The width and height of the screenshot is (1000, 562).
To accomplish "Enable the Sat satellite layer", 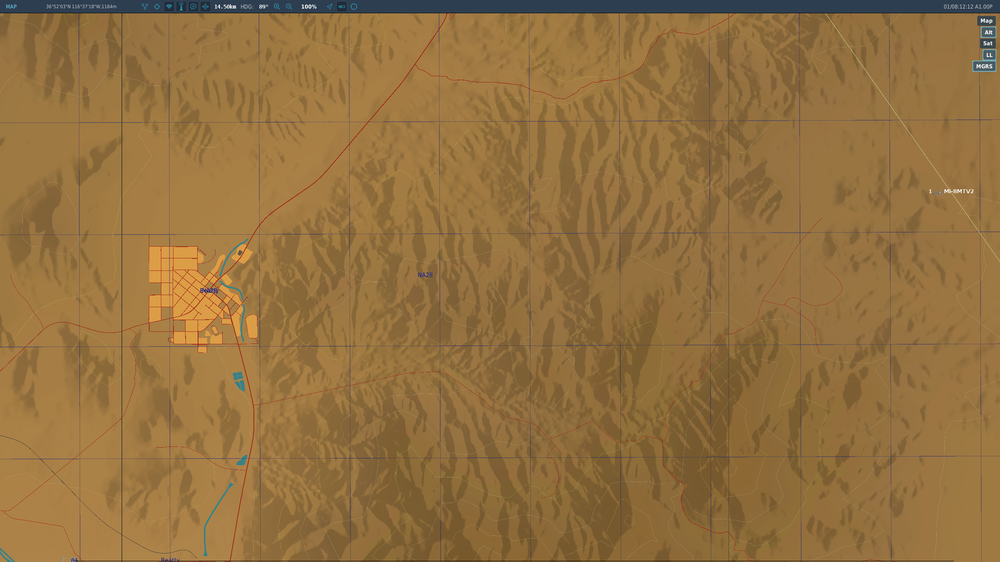I will (x=988, y=43).
